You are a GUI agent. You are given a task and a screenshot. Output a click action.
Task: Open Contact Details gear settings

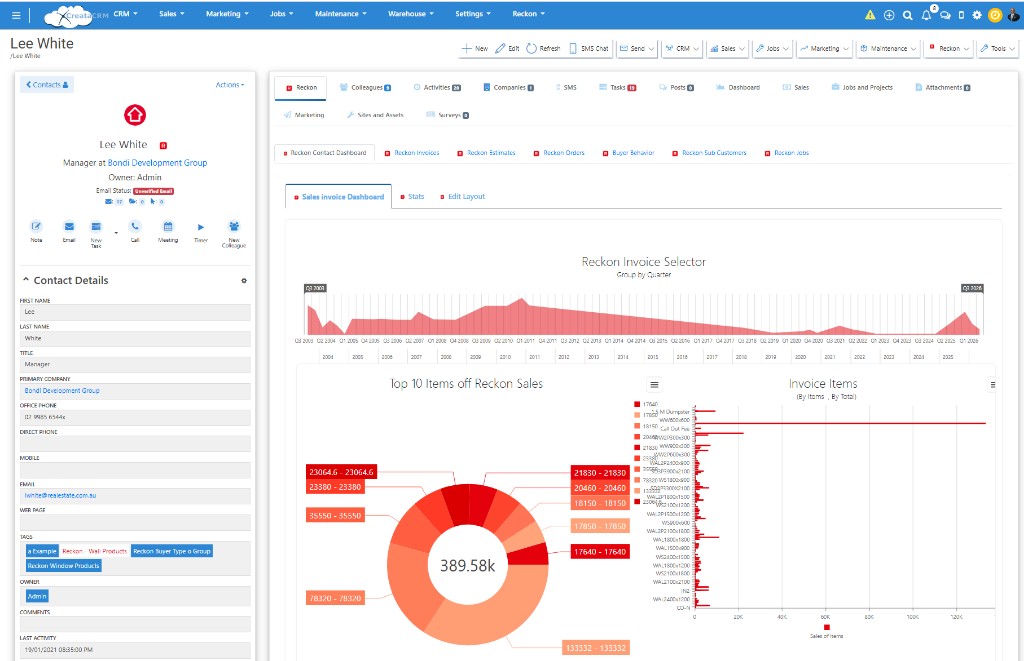click(x=244, y=281)
